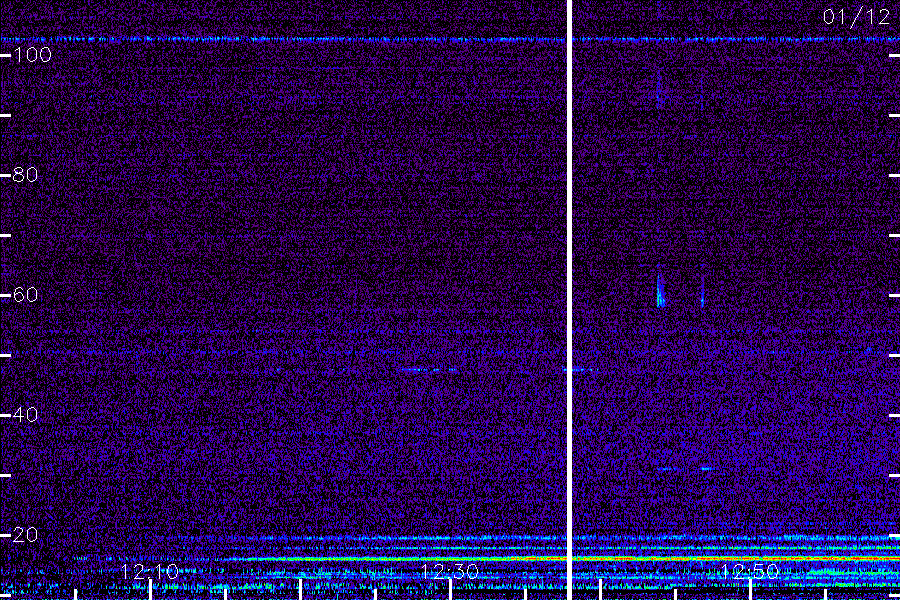Click the 12:30 time label
The height and width of the screenshot is (600, 900).
tap(450, 572)
